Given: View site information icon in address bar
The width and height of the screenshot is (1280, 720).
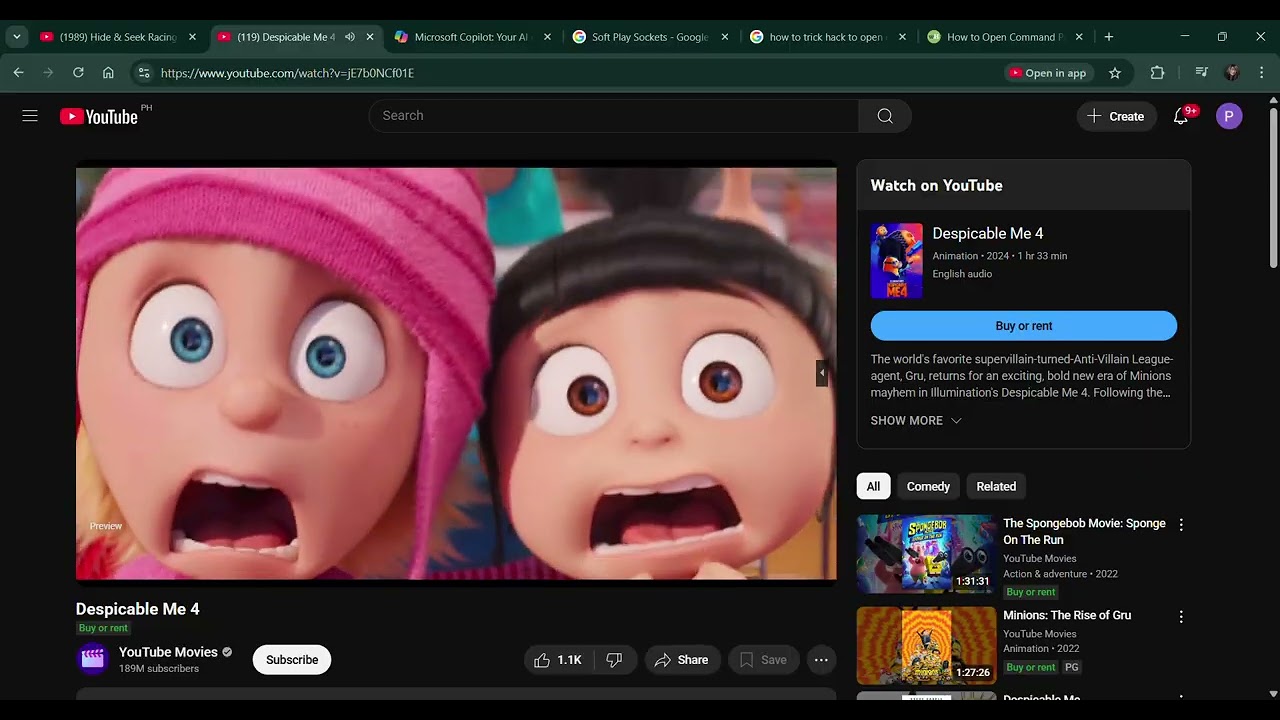Looking at the screenshot, I should point(144,73).
